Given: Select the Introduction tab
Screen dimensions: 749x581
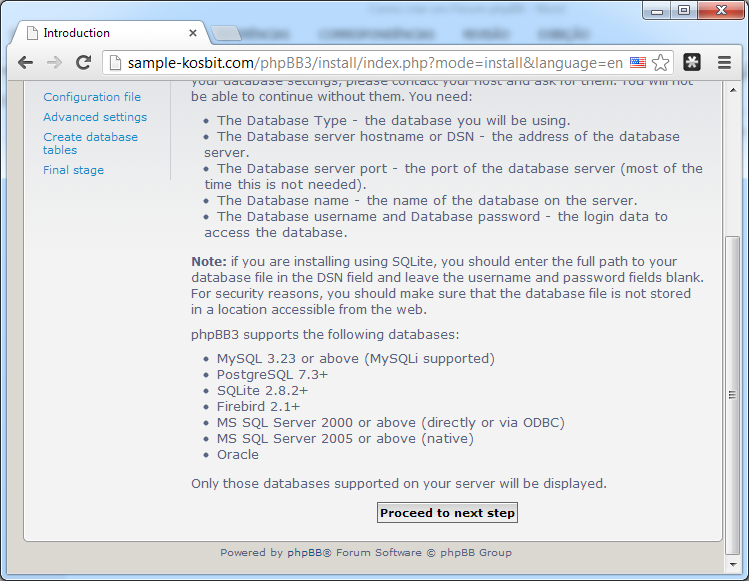Looking at the screenshot, I should point(110,33).
